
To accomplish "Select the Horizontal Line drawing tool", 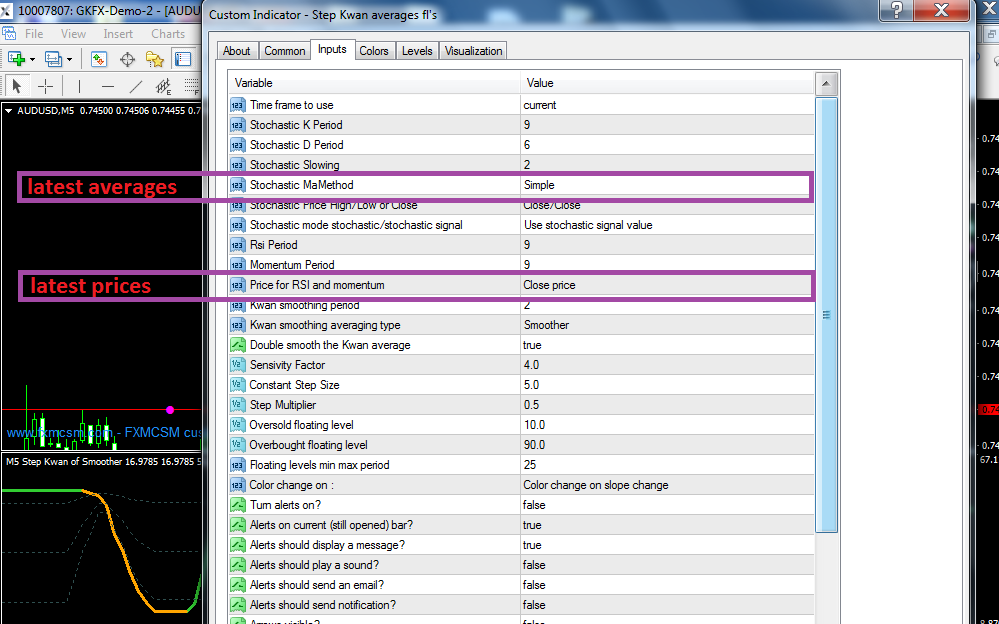I will (x=108, y=86).
